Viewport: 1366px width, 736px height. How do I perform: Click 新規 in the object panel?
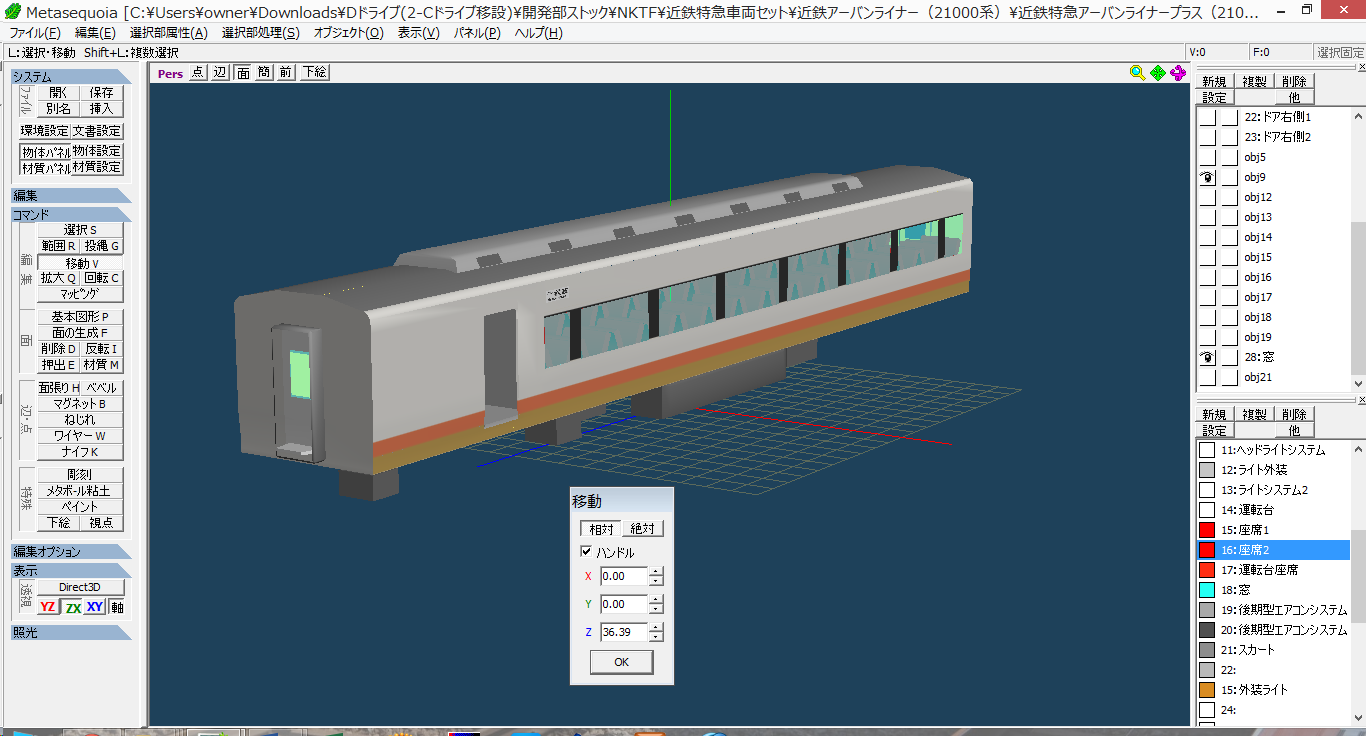point(1215,82)
